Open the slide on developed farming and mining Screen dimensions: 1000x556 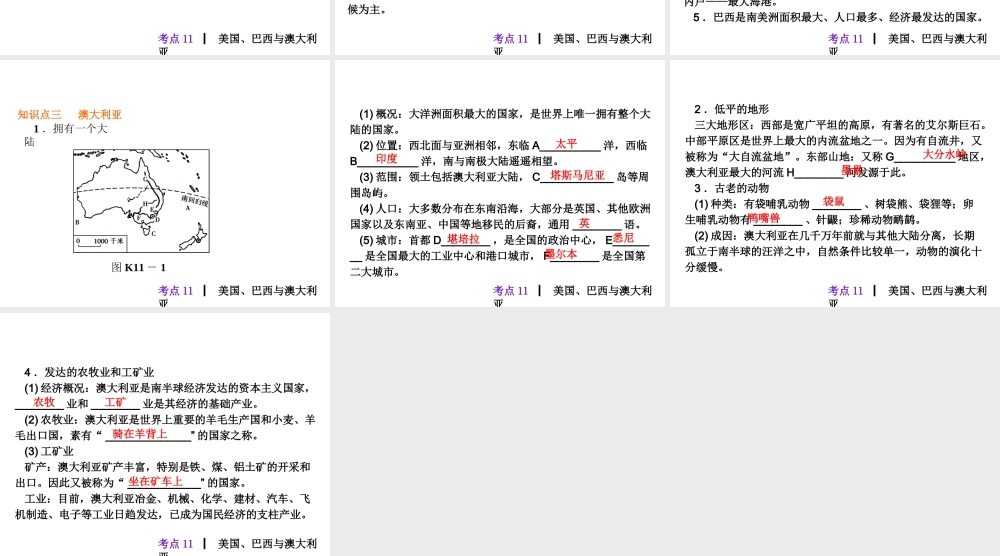(165, 434)
